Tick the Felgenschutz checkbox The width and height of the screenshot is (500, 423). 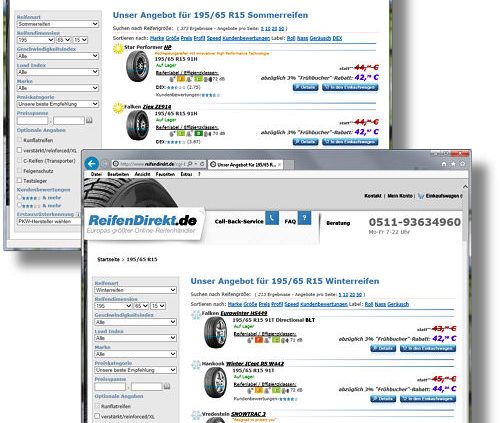point(20,170)
